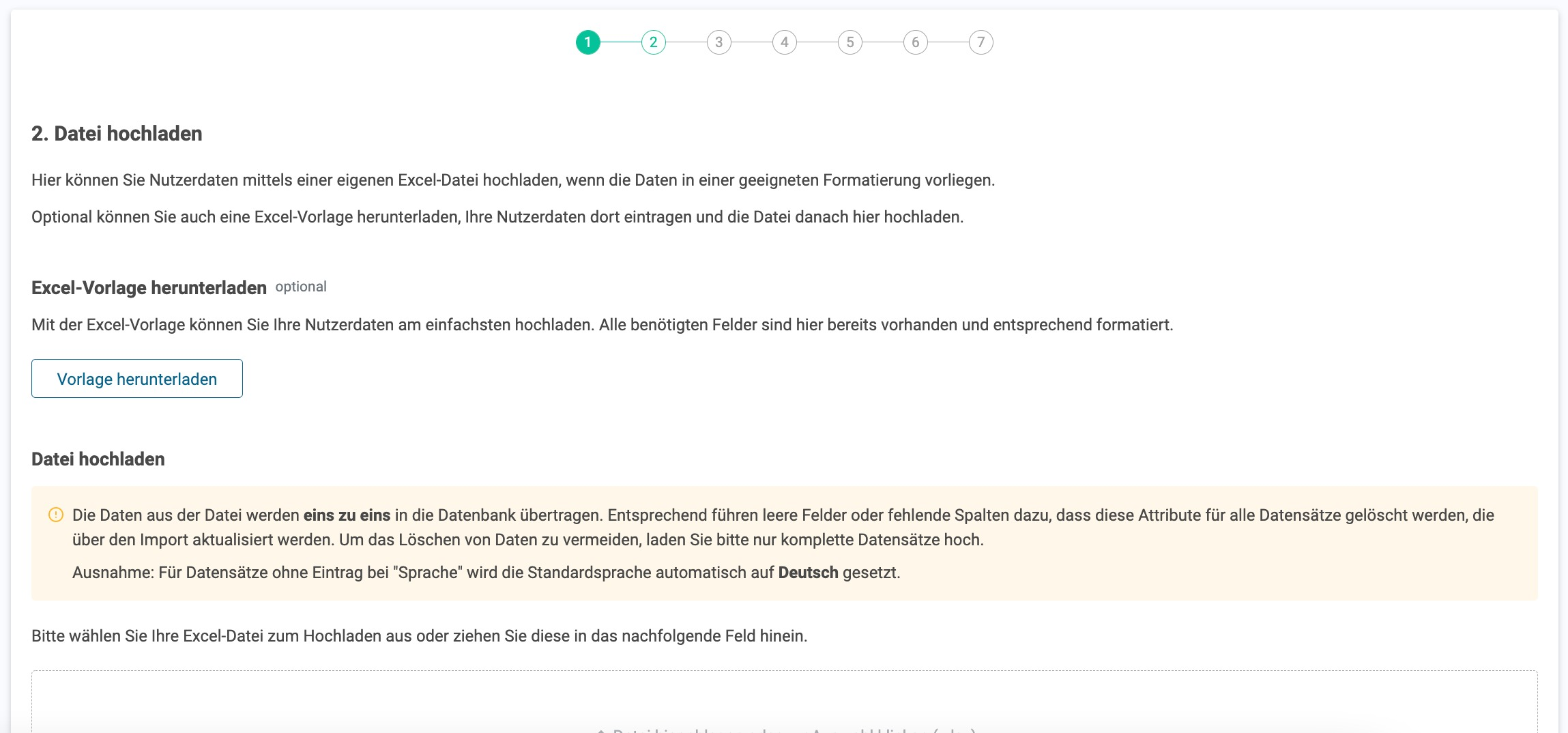Click the 'Hier können Sie Nutzerdaten' intro sentence

coord(513,180)
